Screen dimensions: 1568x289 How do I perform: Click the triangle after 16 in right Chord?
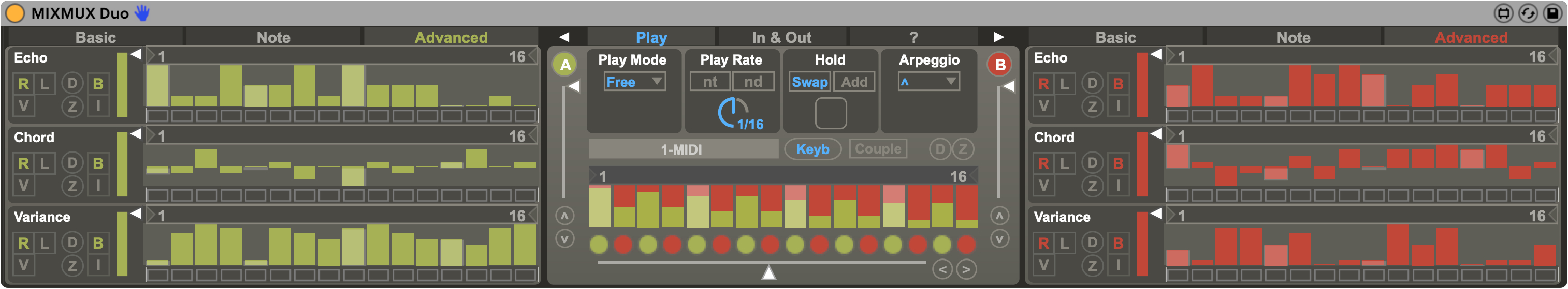click(1553, 135)
